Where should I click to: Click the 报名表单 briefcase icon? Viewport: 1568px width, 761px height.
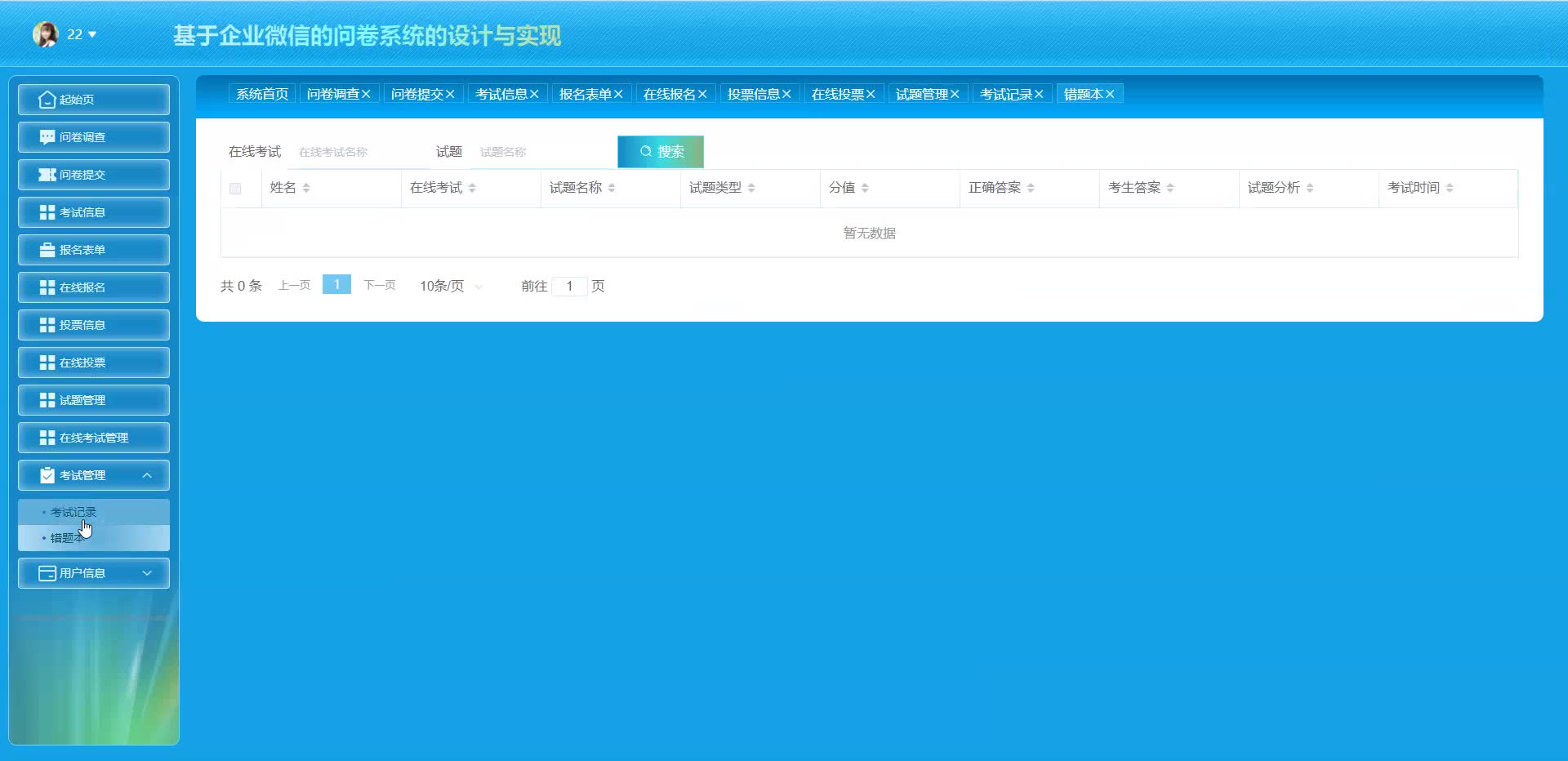[47, 249]
